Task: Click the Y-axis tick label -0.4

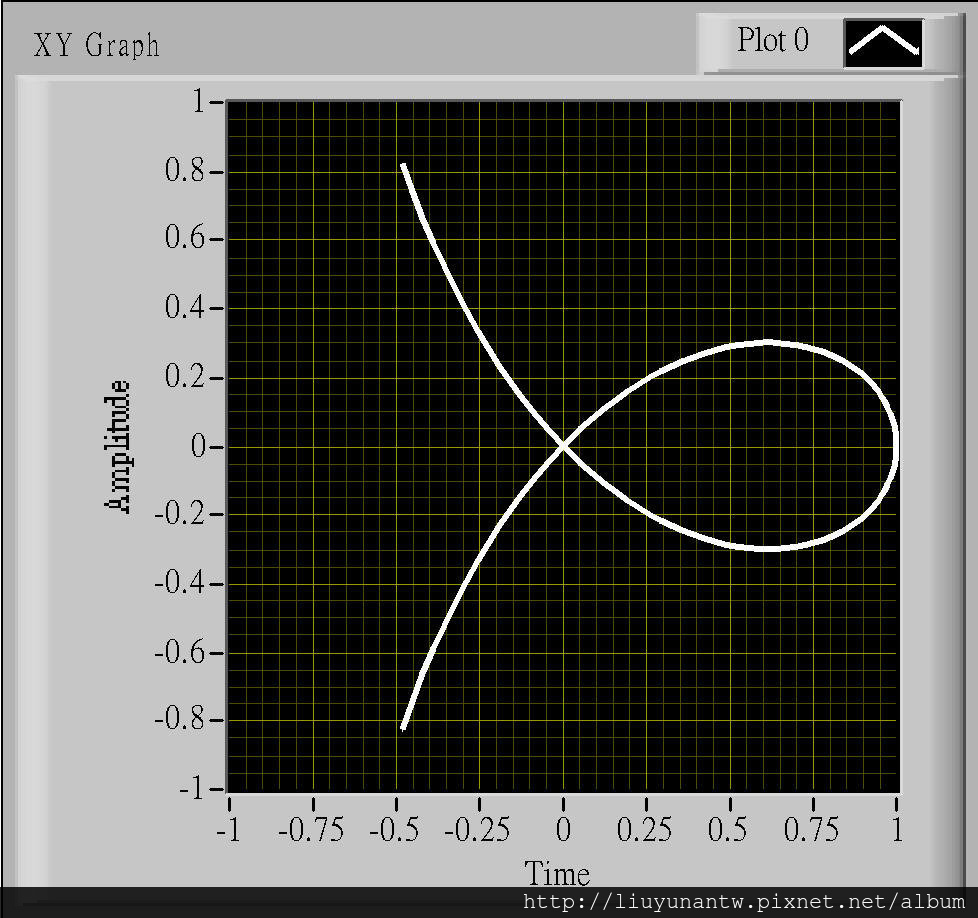Action: pyautogui.click(x=179, y=584)
